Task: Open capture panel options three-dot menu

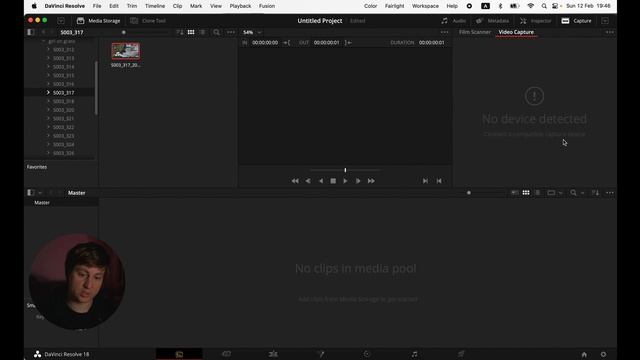Action: (609, 32)
